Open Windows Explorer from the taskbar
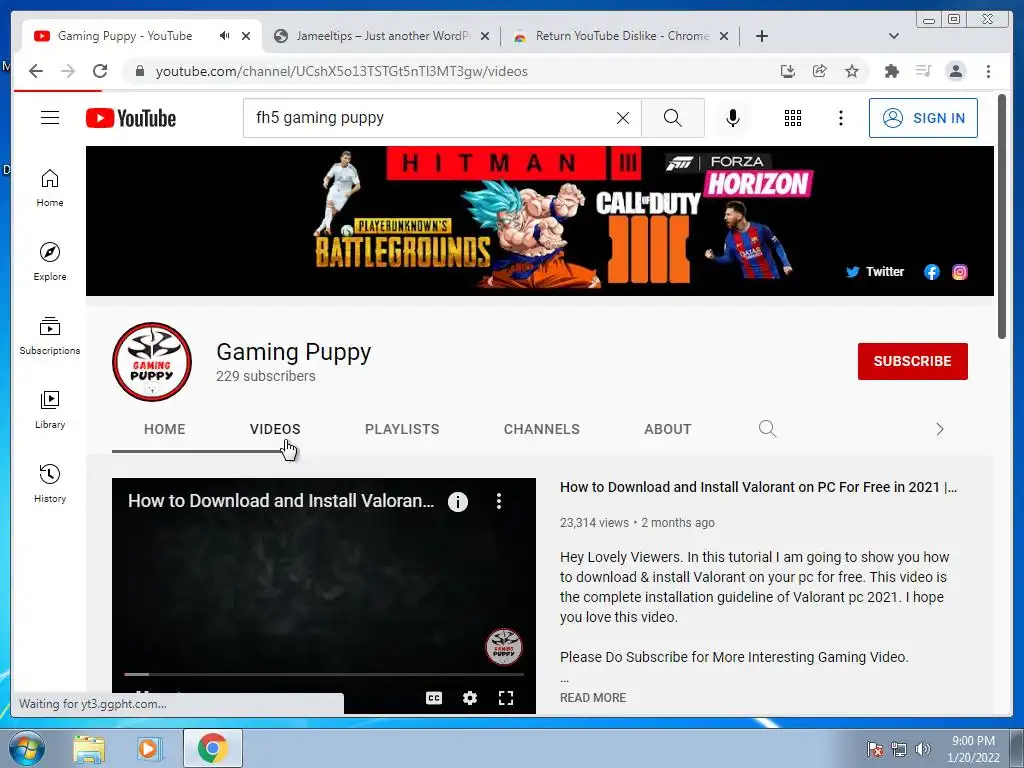 click(89, 748)
